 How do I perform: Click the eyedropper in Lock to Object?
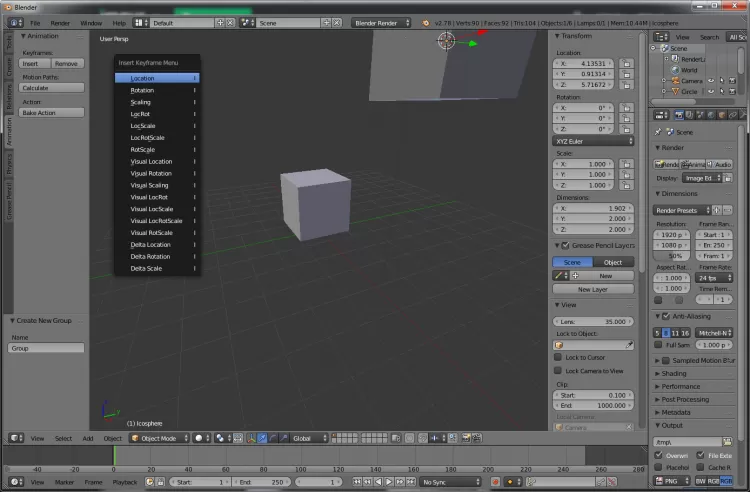pyautogui.click(x=630, y=344)
